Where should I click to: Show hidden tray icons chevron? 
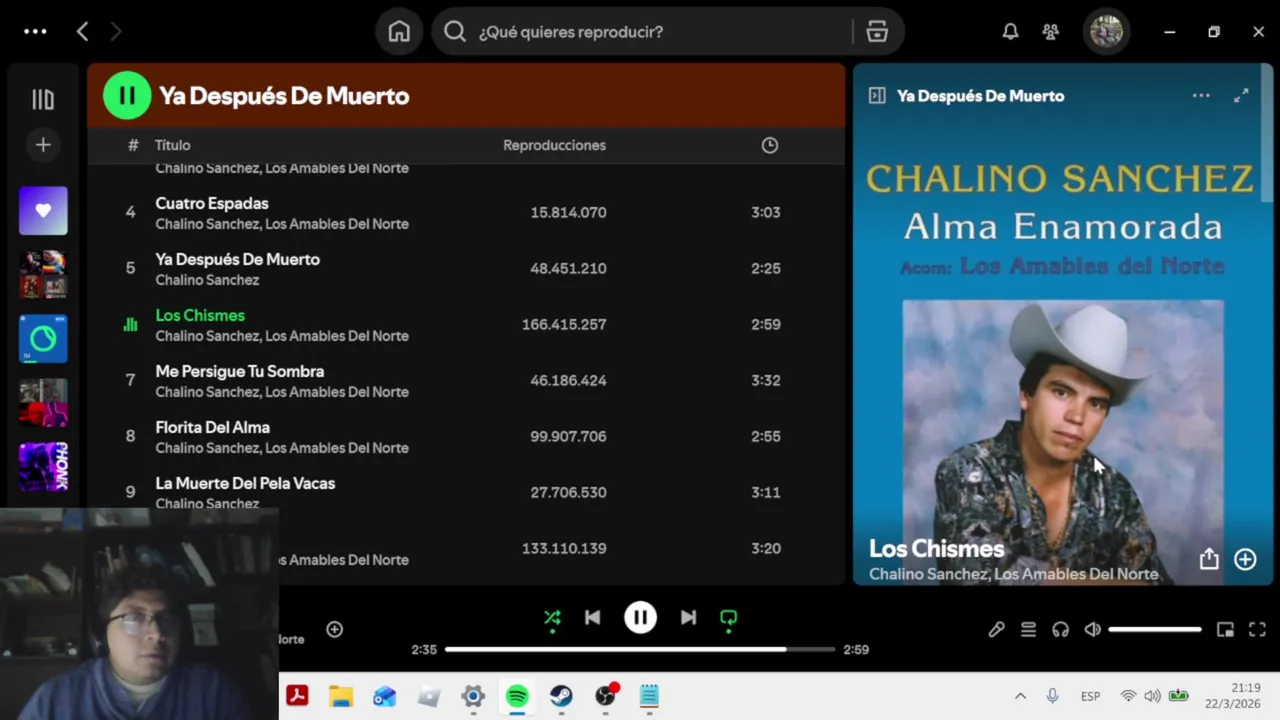coord(1020,696)
